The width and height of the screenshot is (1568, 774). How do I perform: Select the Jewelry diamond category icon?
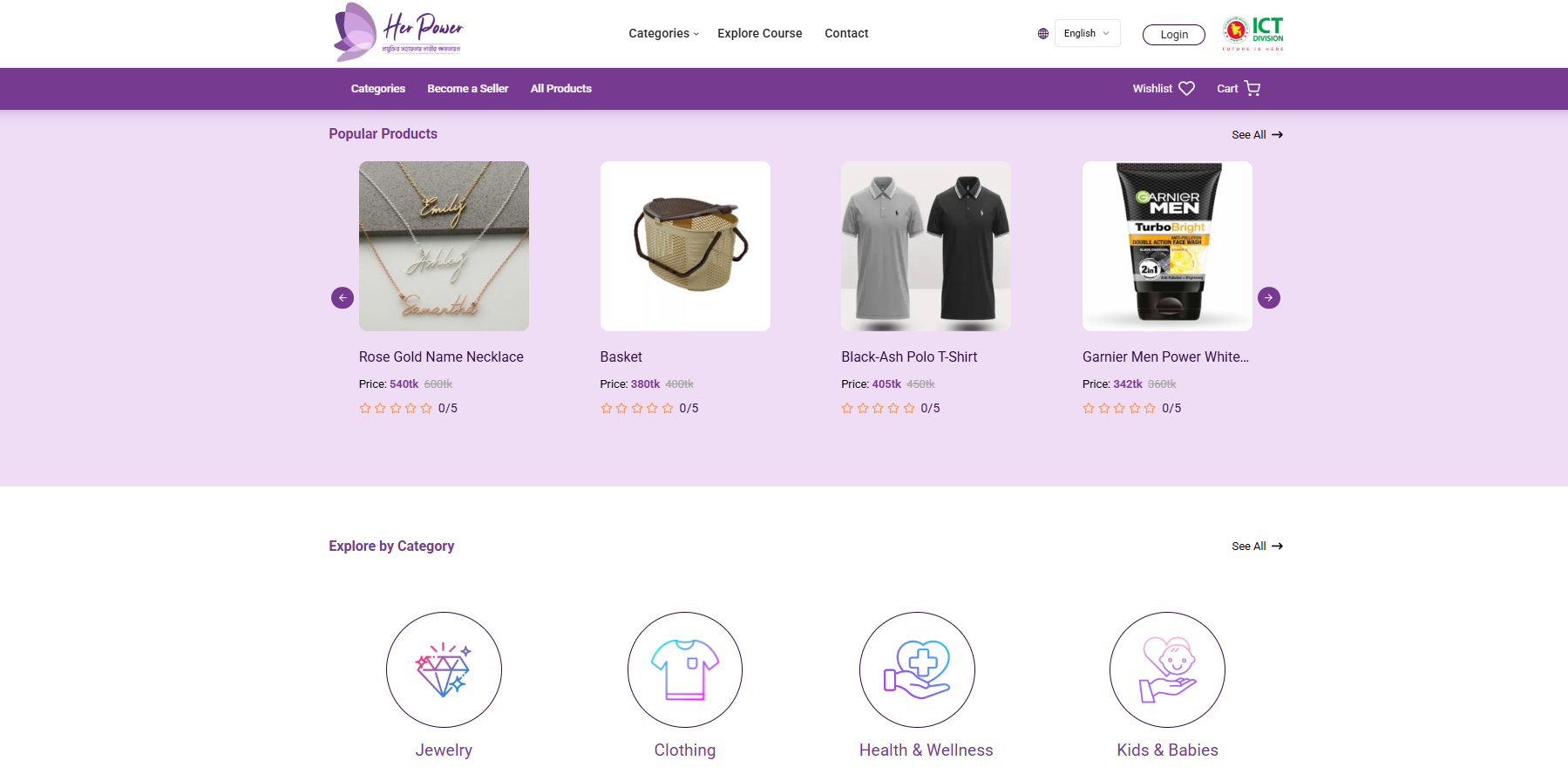pyautogui.click(x=444, y=669)
